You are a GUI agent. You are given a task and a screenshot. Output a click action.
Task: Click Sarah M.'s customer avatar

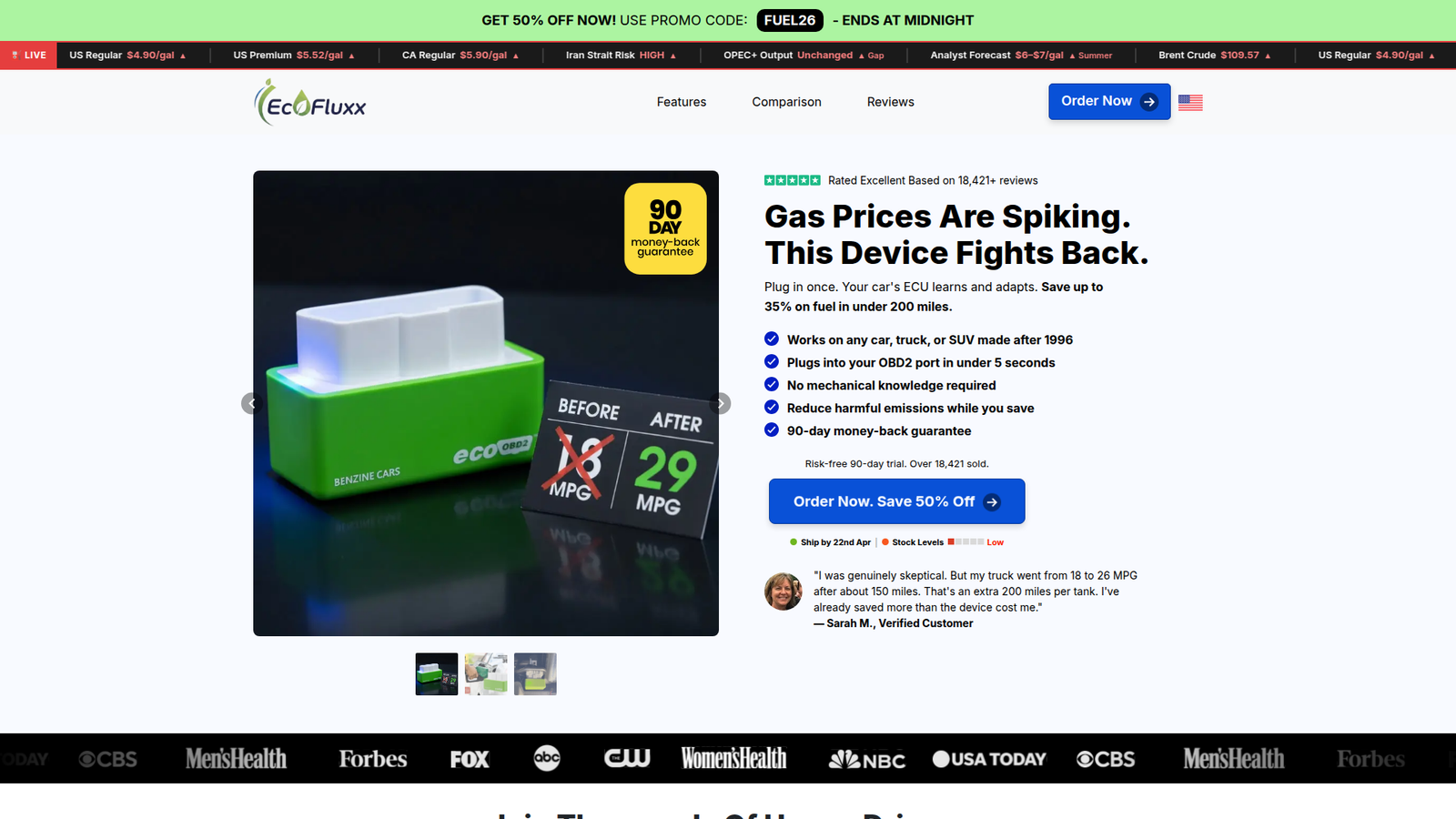784,591
